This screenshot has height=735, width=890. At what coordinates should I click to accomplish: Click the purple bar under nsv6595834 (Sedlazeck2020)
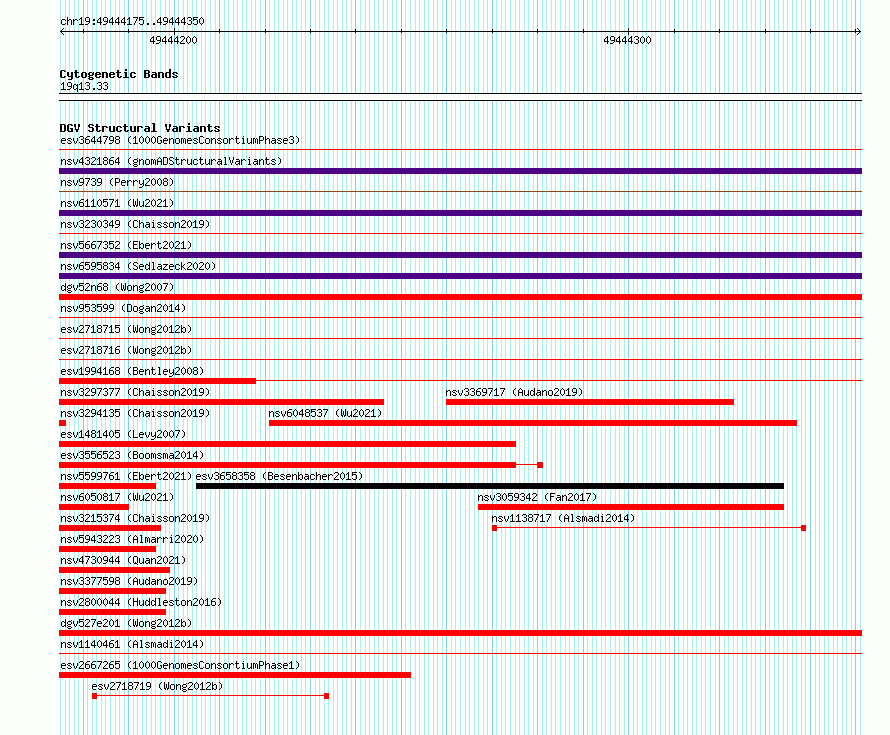[460, 276]
